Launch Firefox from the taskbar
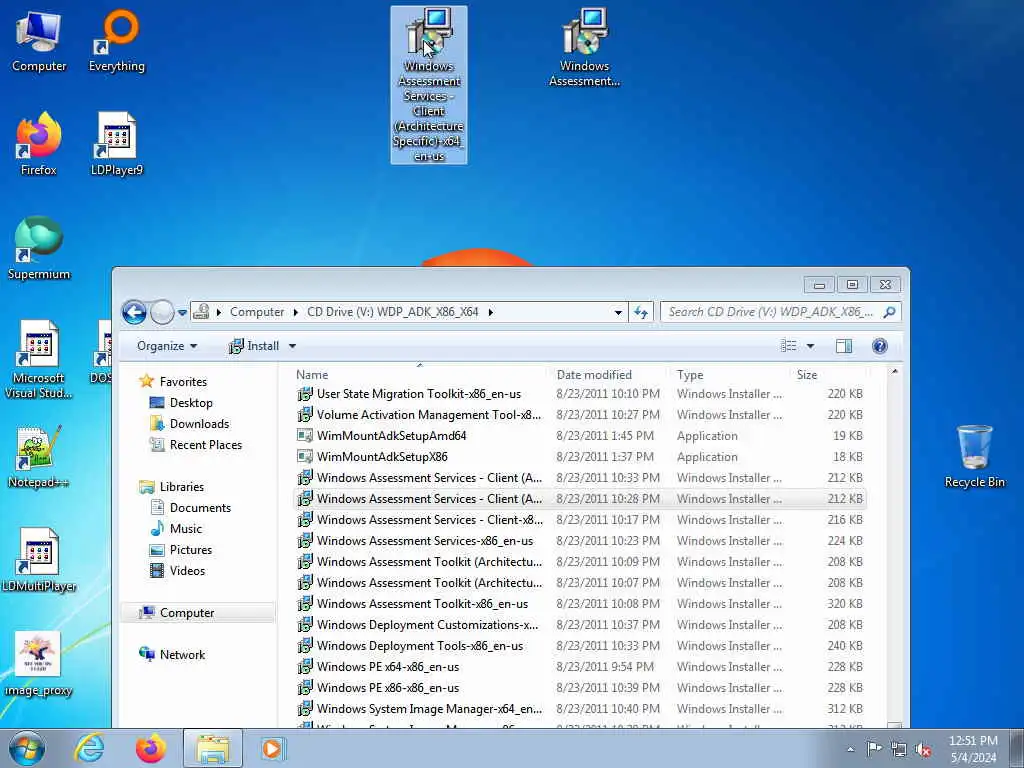The width and height of the screenshot is (1024, 768). pyautogui.click(x=151, y=748)
